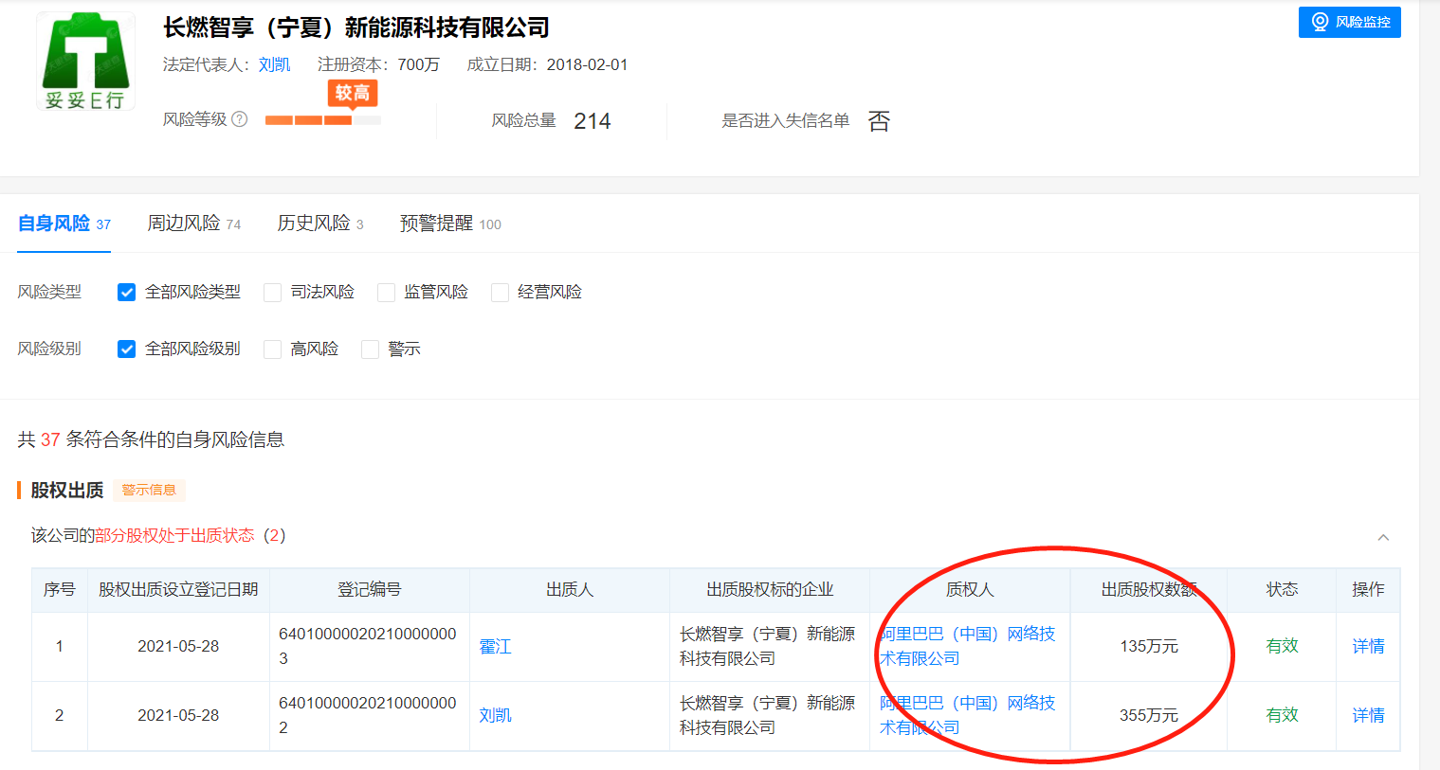Click registration number ending in 0002

tap(368, 715)
